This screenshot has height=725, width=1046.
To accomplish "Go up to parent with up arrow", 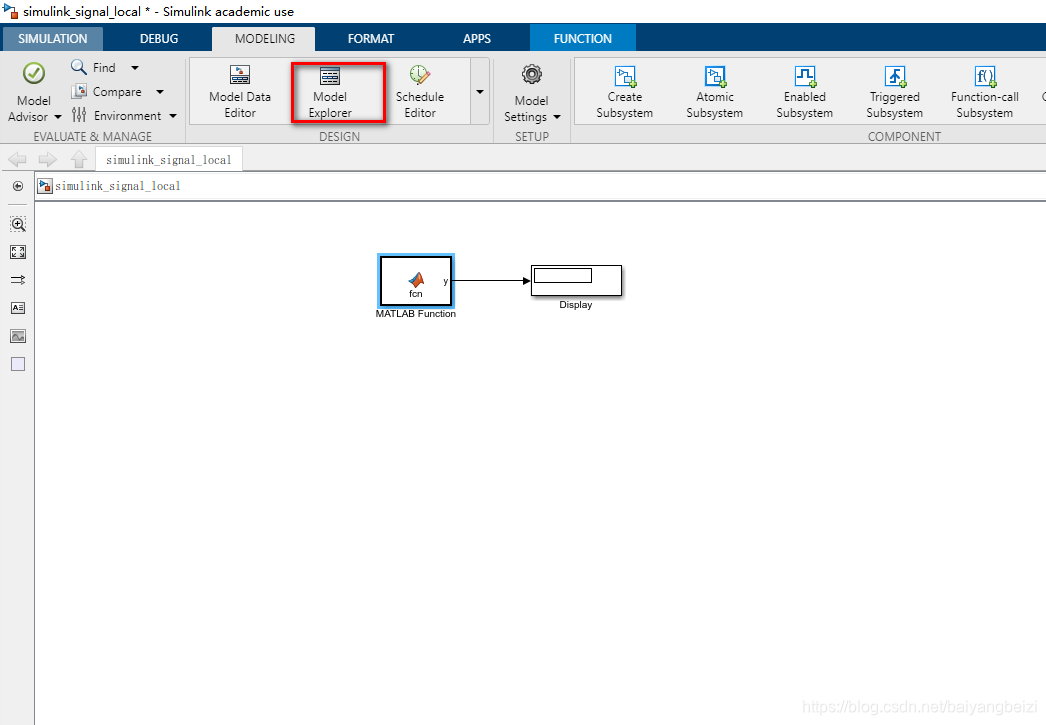I will [79, 159].
